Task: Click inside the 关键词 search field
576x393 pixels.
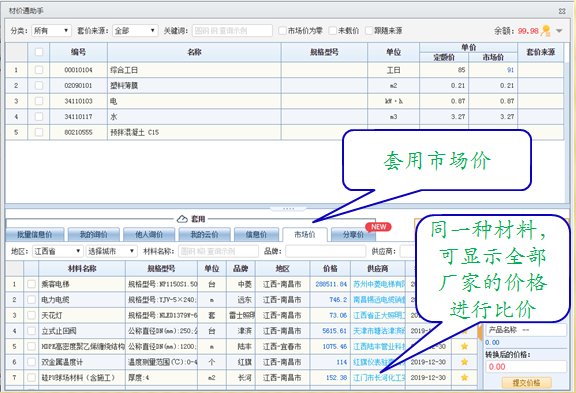Action: (x=232, y=30)
